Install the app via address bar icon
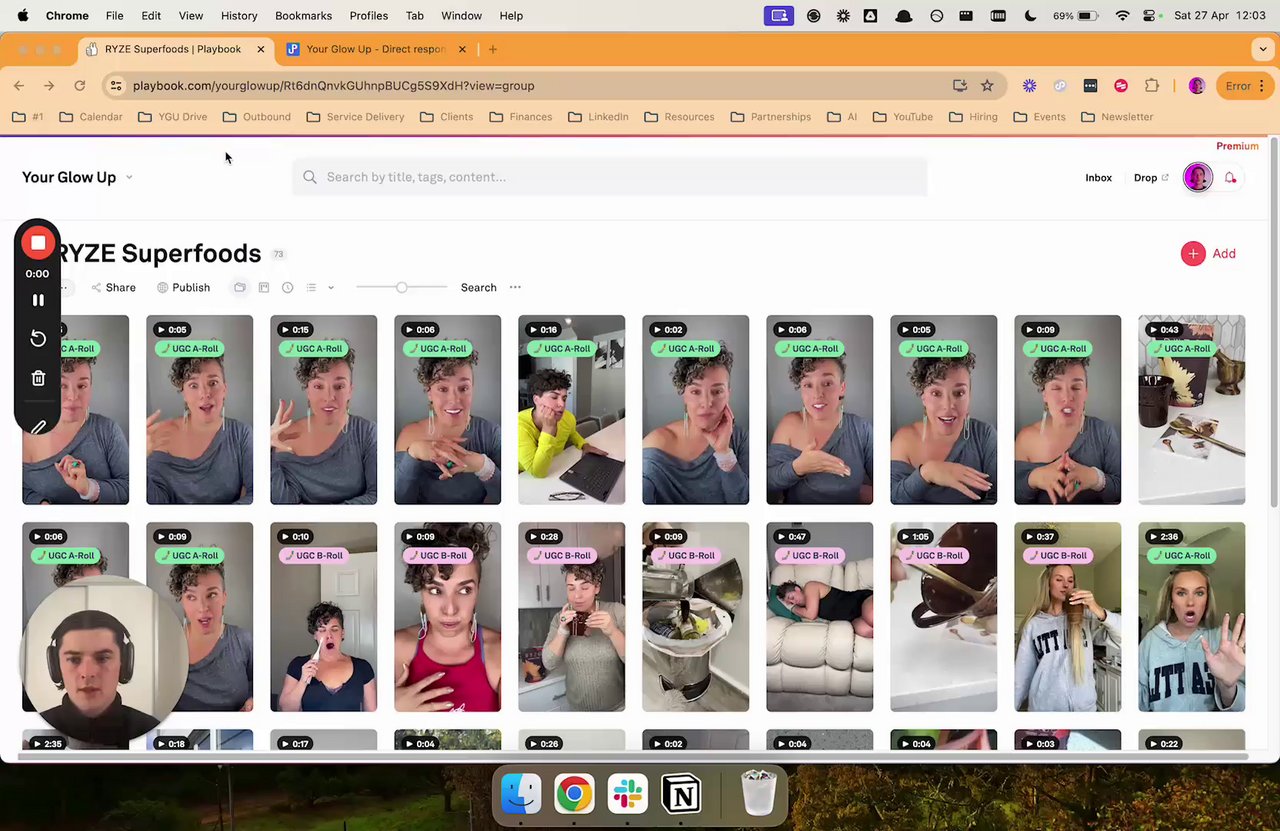The image size is (1280, 831). pos(960,86)
